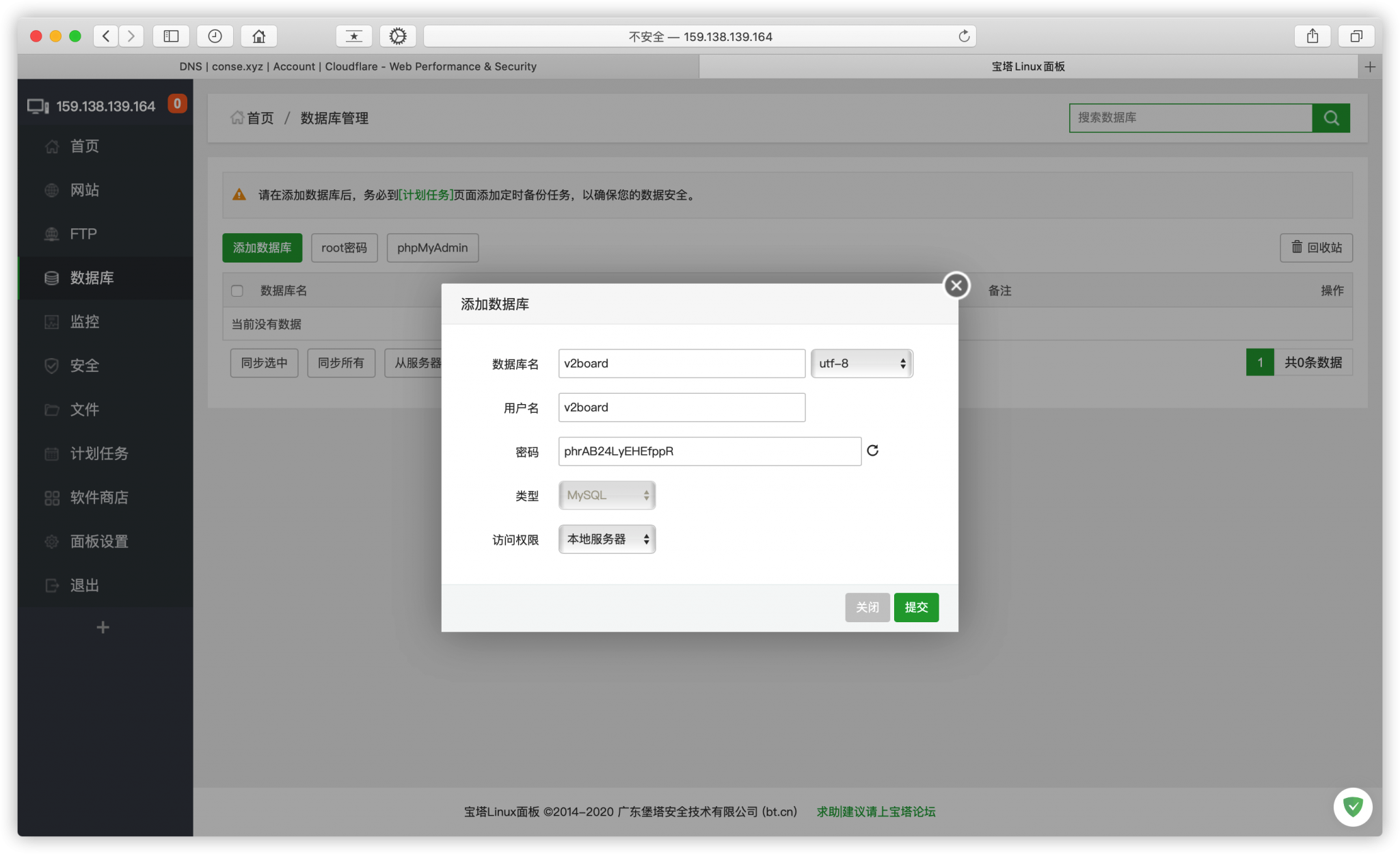Click Safari share icon
This screenshot has width=1400, height=854.
click(1312, 36)
